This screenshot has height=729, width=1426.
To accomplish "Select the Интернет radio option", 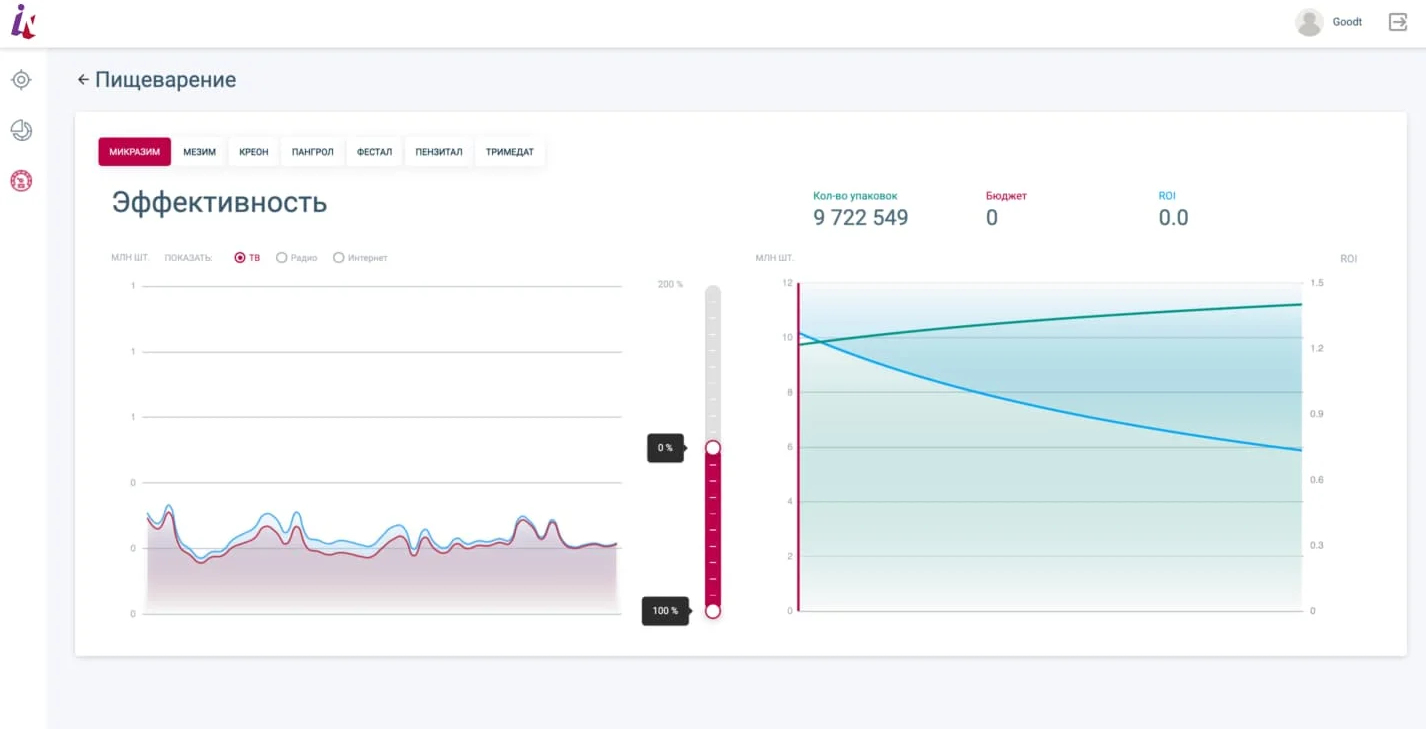I will (x=338, y=258).
